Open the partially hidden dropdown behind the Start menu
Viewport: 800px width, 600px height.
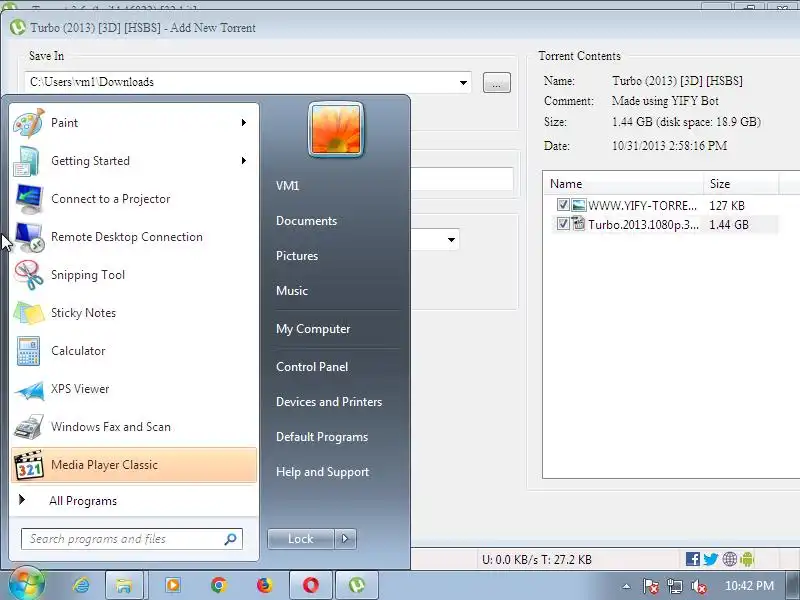coord(451,240)
